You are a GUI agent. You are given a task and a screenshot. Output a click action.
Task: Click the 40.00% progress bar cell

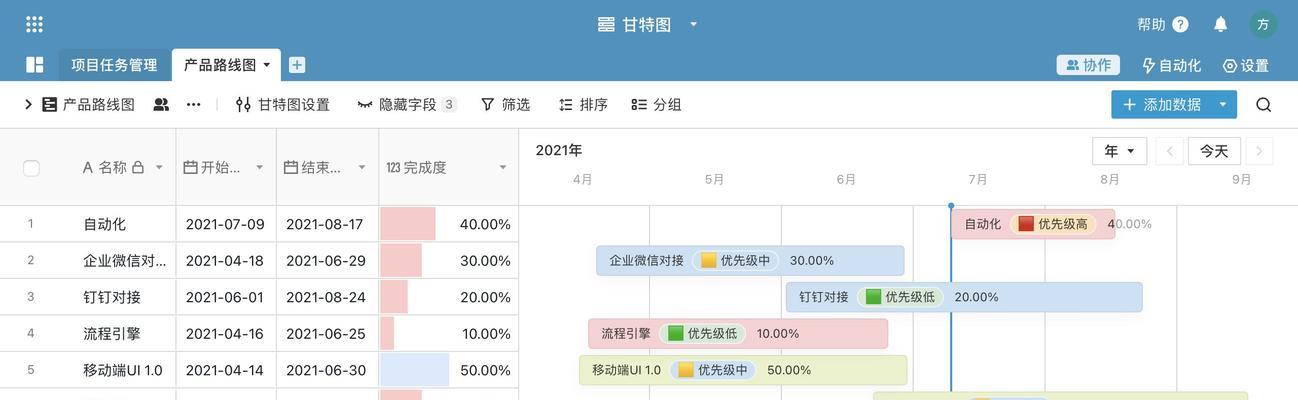click(x=448, y=224)
